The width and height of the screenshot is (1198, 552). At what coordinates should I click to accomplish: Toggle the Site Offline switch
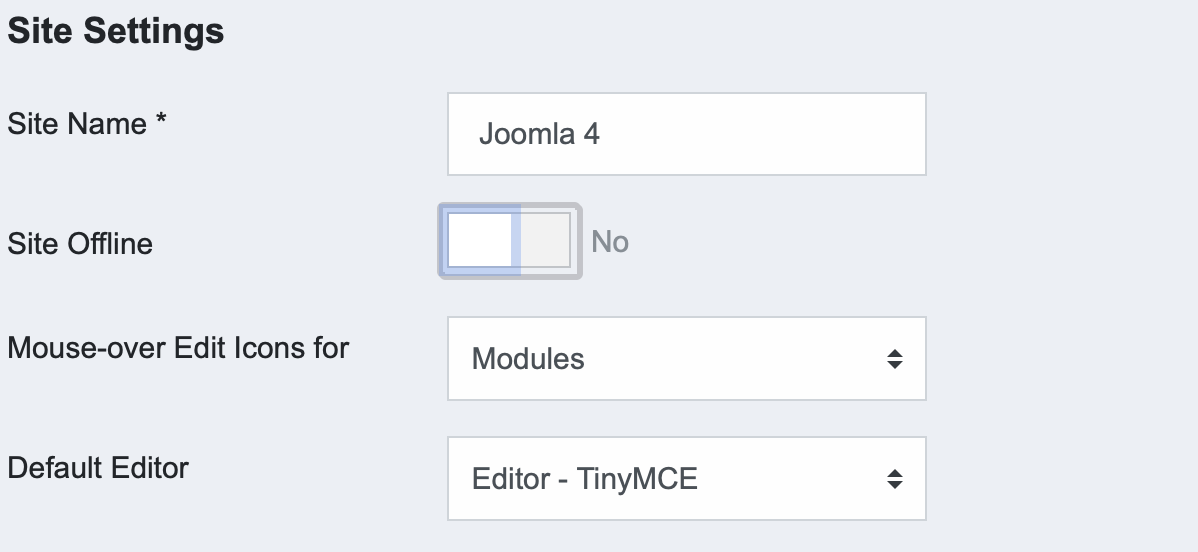pyautogui.click(x=510, y=241)
